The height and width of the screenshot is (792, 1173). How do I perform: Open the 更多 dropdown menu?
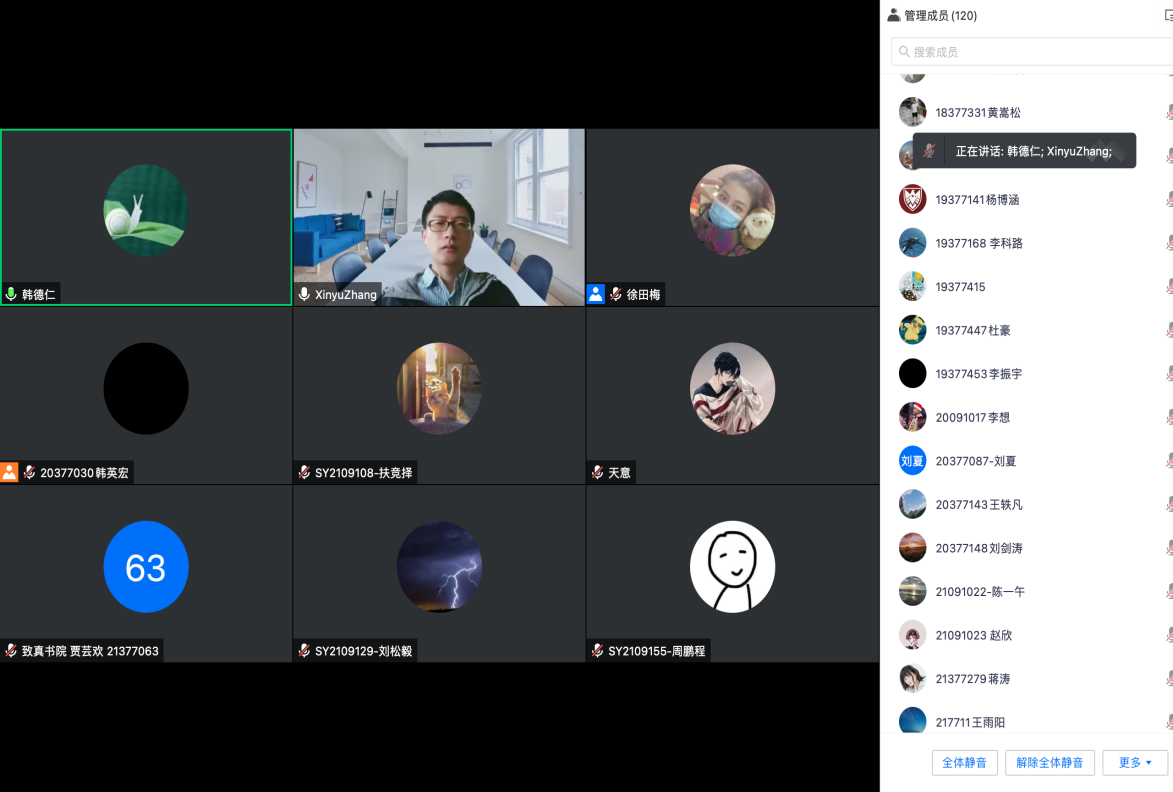click(1135, 763)
